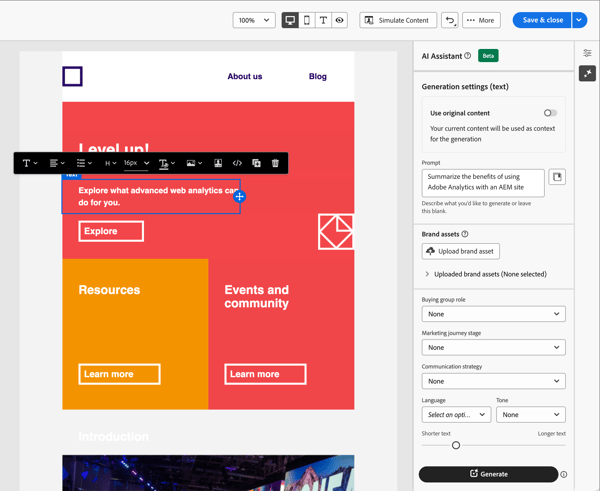
Task: Toggle Use original content switch
Action: click(x=550, y=113)
